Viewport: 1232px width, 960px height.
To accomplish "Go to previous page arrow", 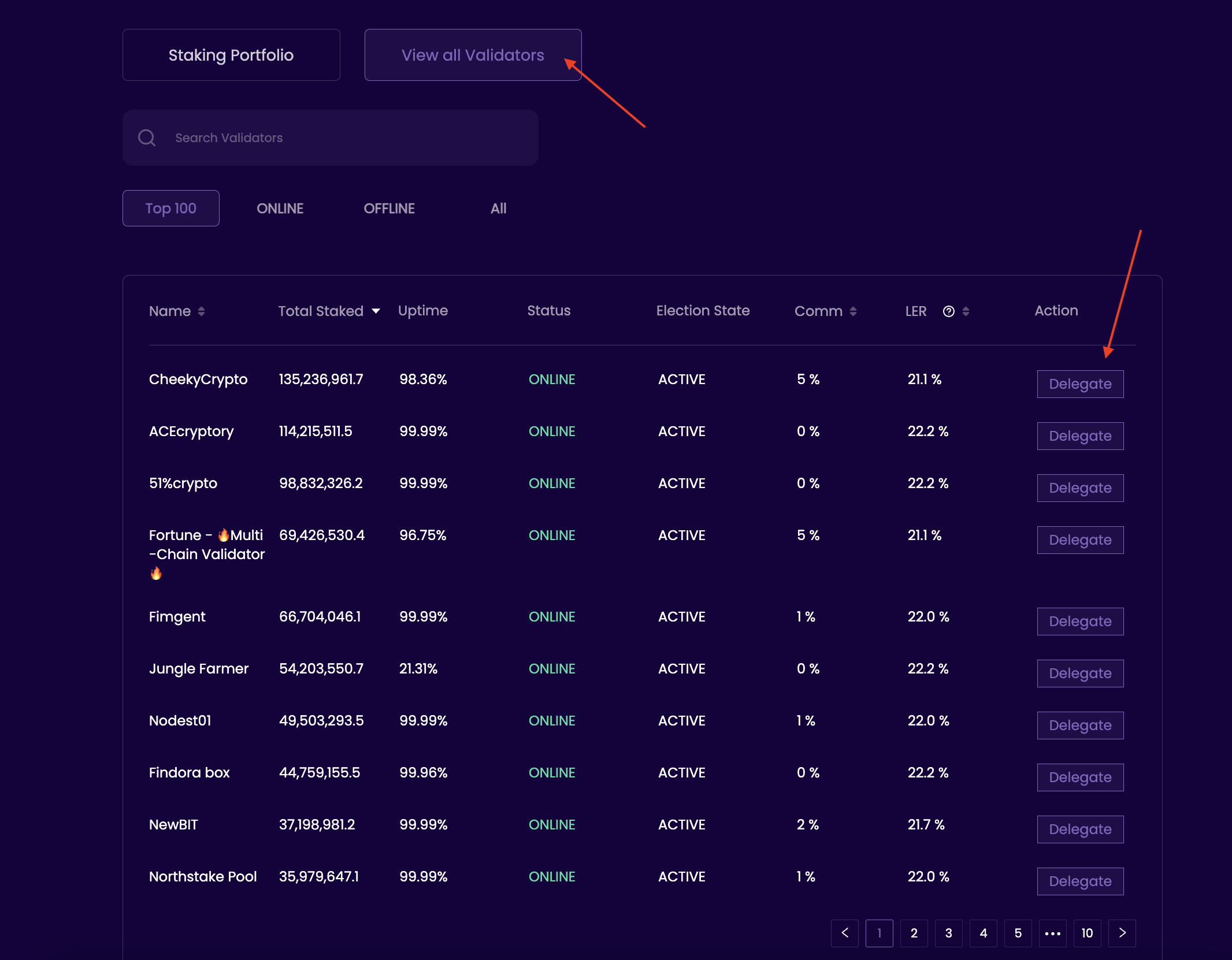I will click(844, 933).
